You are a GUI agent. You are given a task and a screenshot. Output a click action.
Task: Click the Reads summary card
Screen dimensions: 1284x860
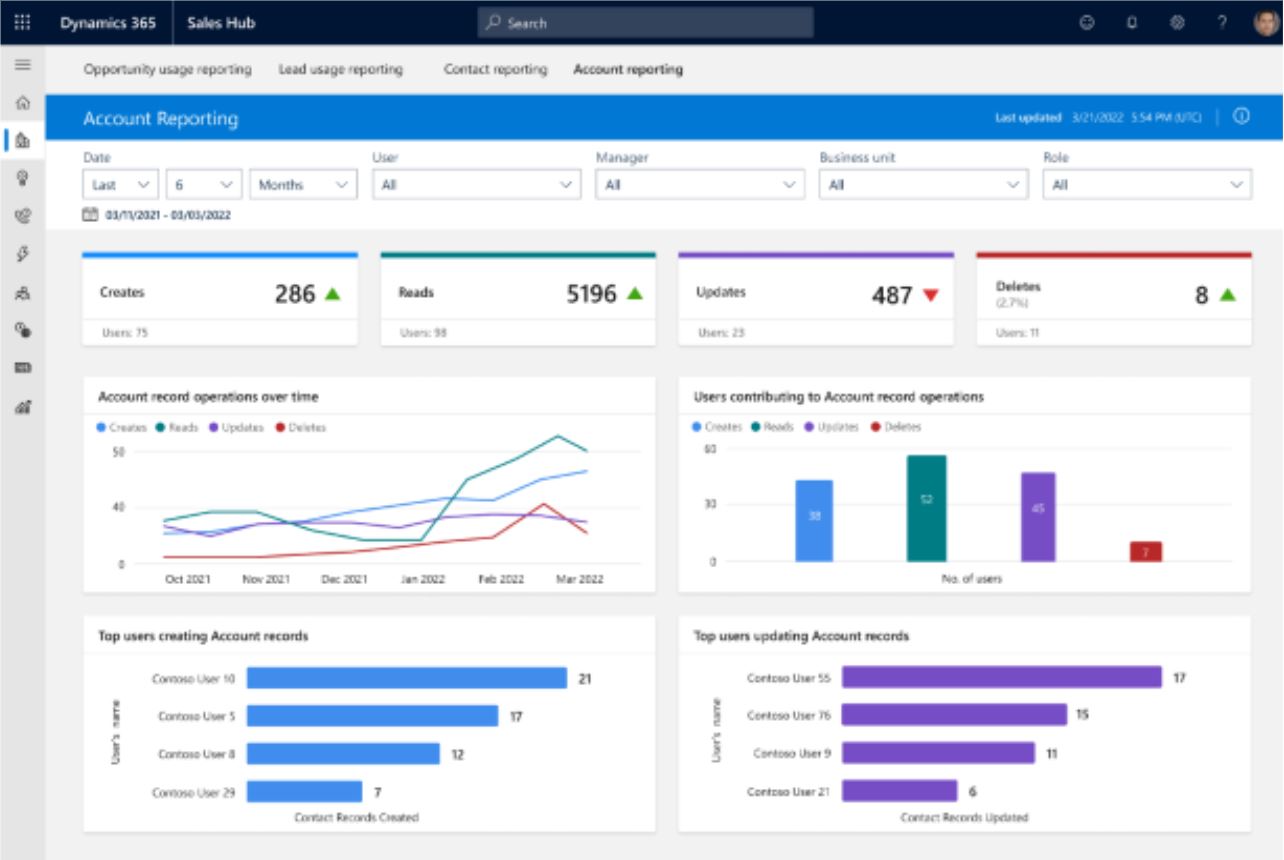(517, 298)
